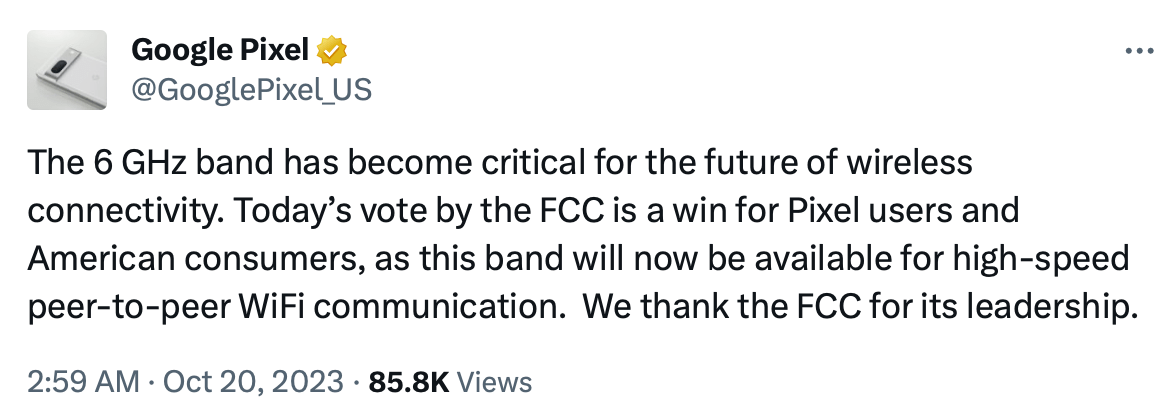Viewport: 1176px width, 418px height.
Task: Open the three-dot more options menu
Action: (1141, 51)
